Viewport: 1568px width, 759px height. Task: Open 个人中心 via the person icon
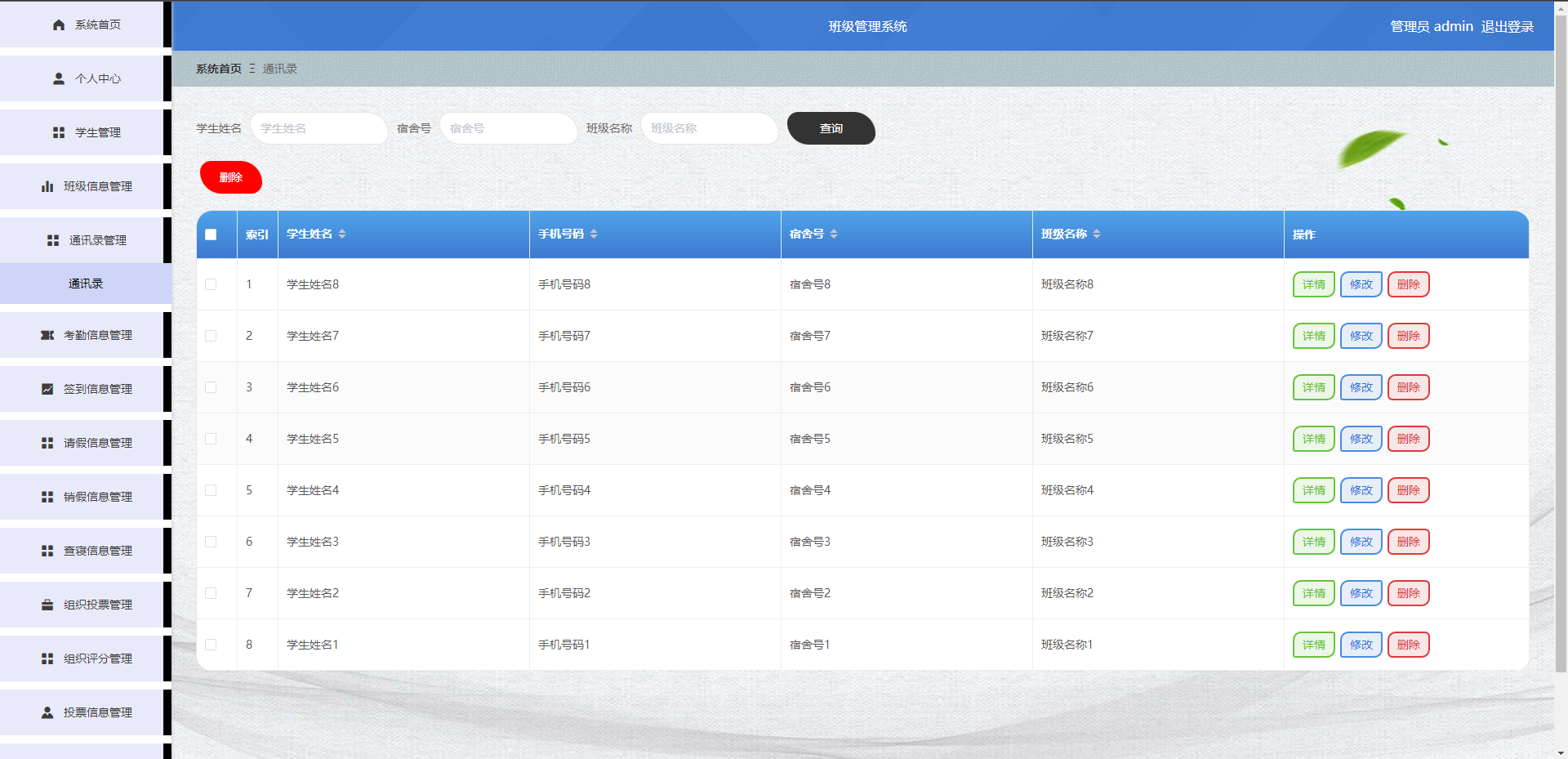[57, 78]
